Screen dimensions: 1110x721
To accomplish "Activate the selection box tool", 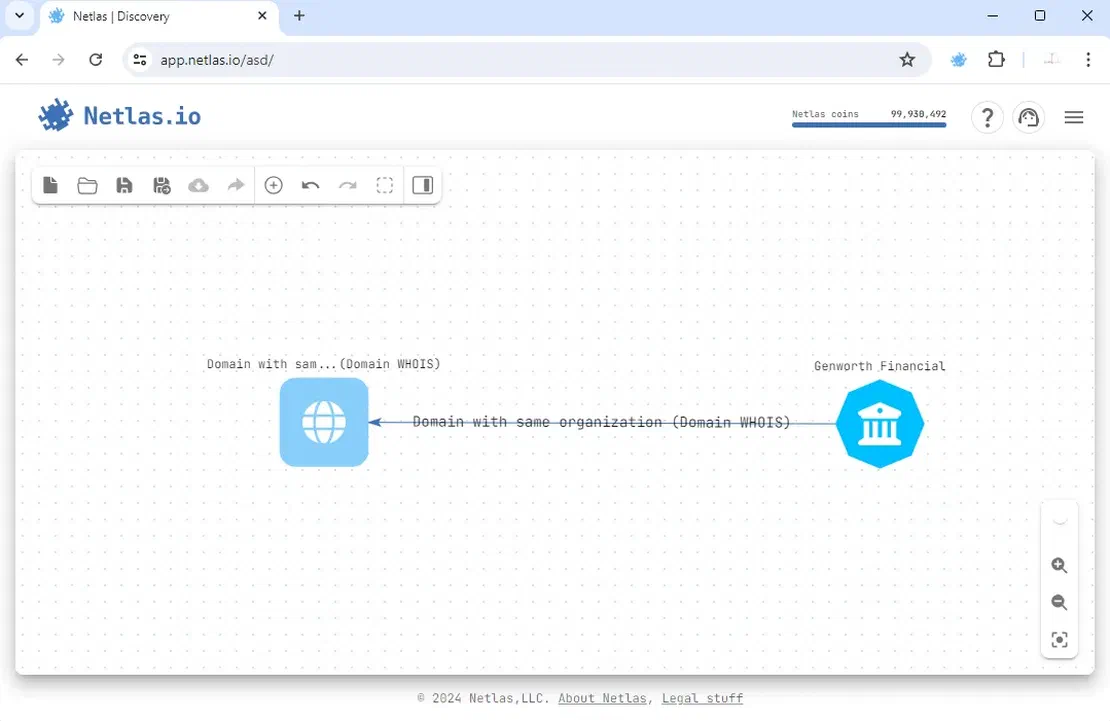I will (384, 185).
